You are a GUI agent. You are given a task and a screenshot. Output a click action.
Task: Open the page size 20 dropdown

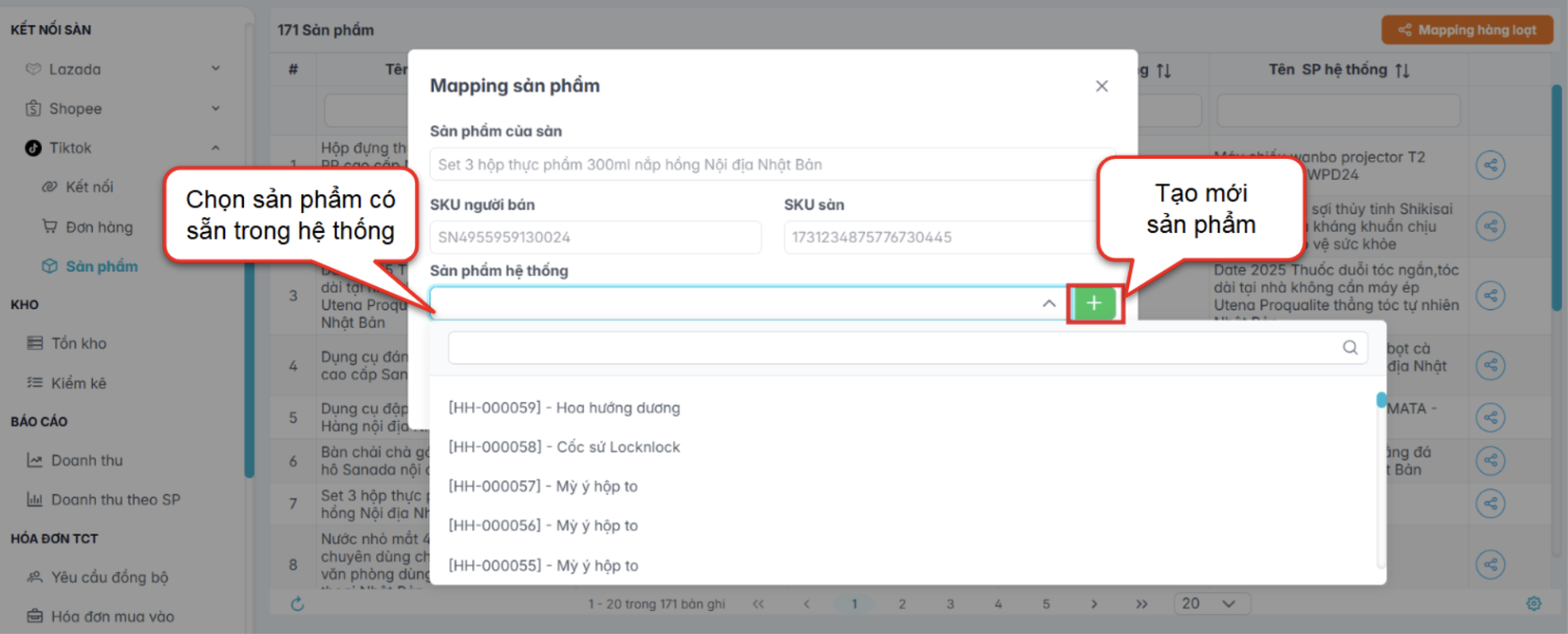pos(1212,604)
